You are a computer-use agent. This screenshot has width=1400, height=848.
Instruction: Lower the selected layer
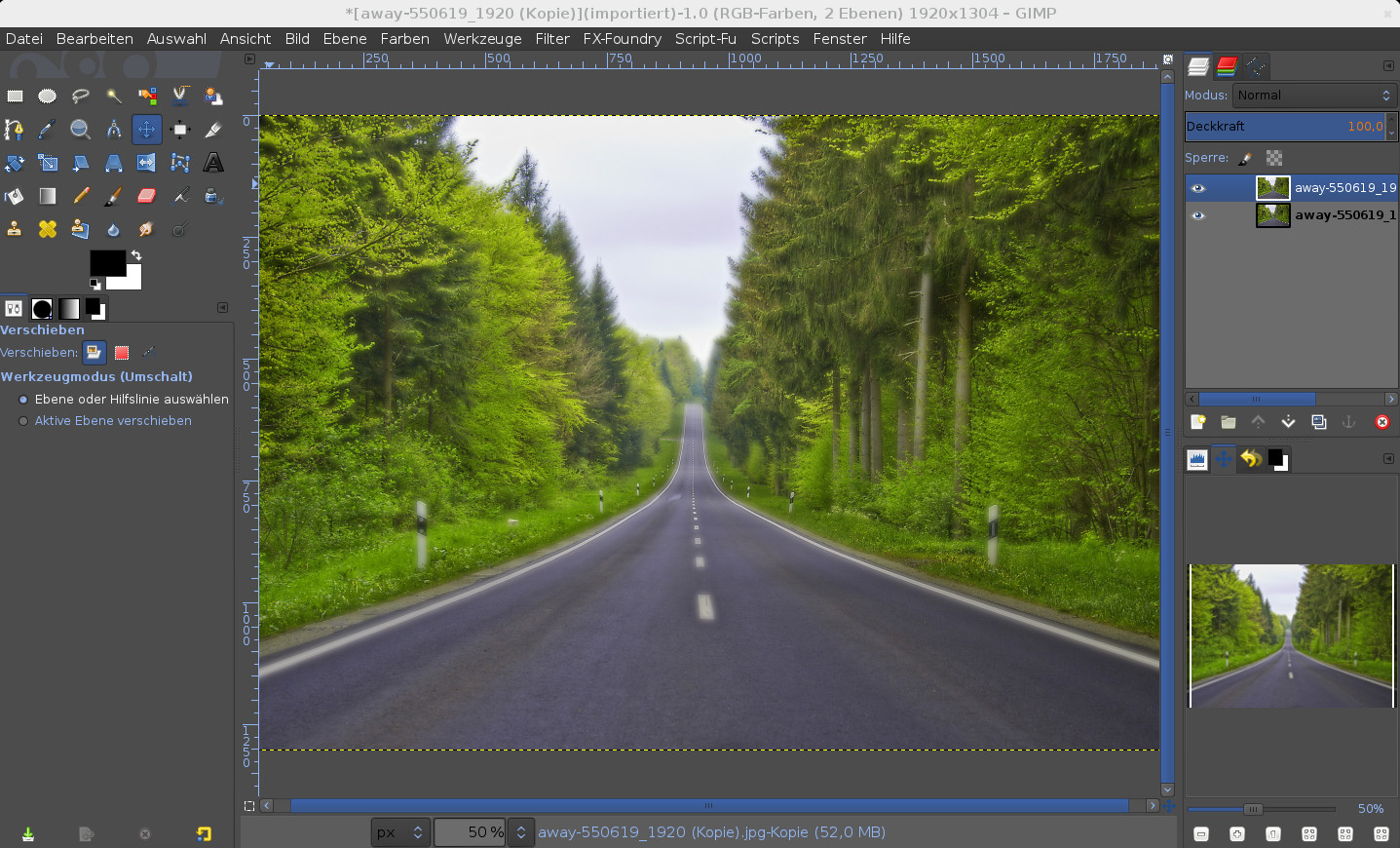[1288, 422]
